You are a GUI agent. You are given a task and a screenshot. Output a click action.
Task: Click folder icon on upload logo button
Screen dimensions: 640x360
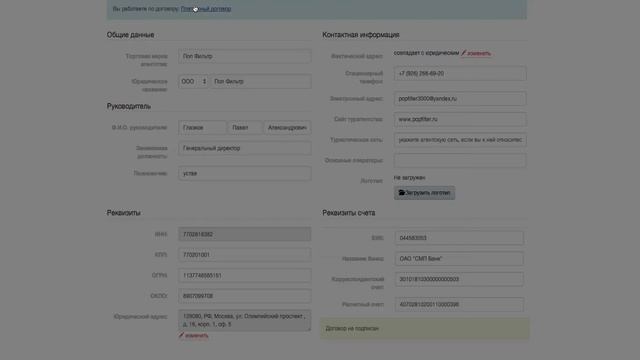(402, 193)
